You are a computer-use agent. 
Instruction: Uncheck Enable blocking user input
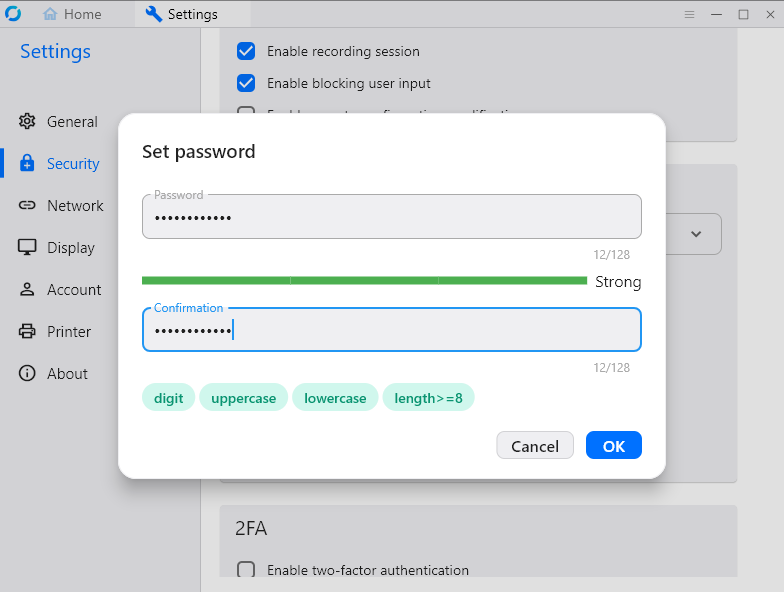coord(246,83)
